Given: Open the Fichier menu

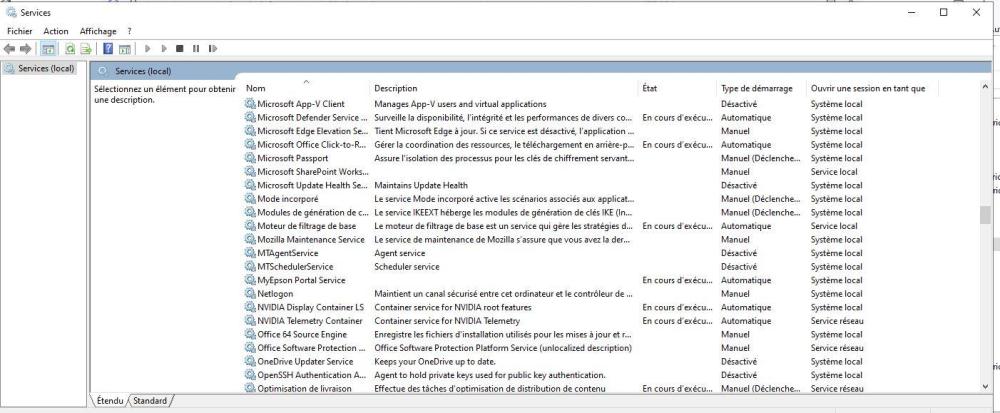Looking at the screenshot, I should tap(20, 32).
